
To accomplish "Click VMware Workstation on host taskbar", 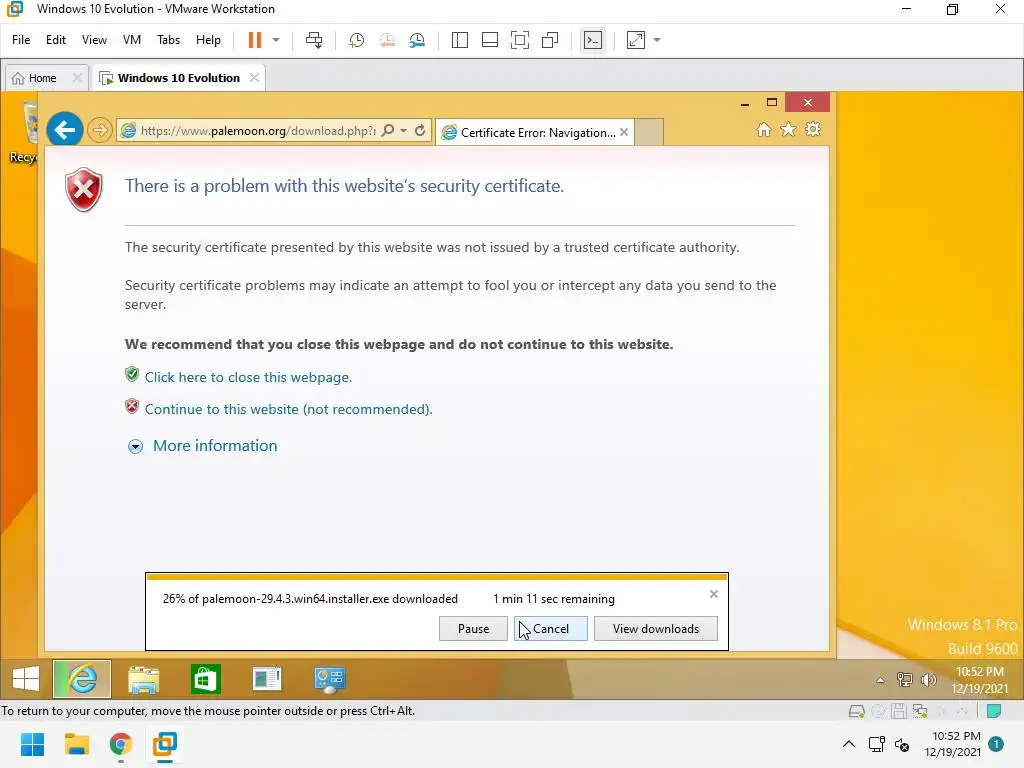I will pos(165,744).
